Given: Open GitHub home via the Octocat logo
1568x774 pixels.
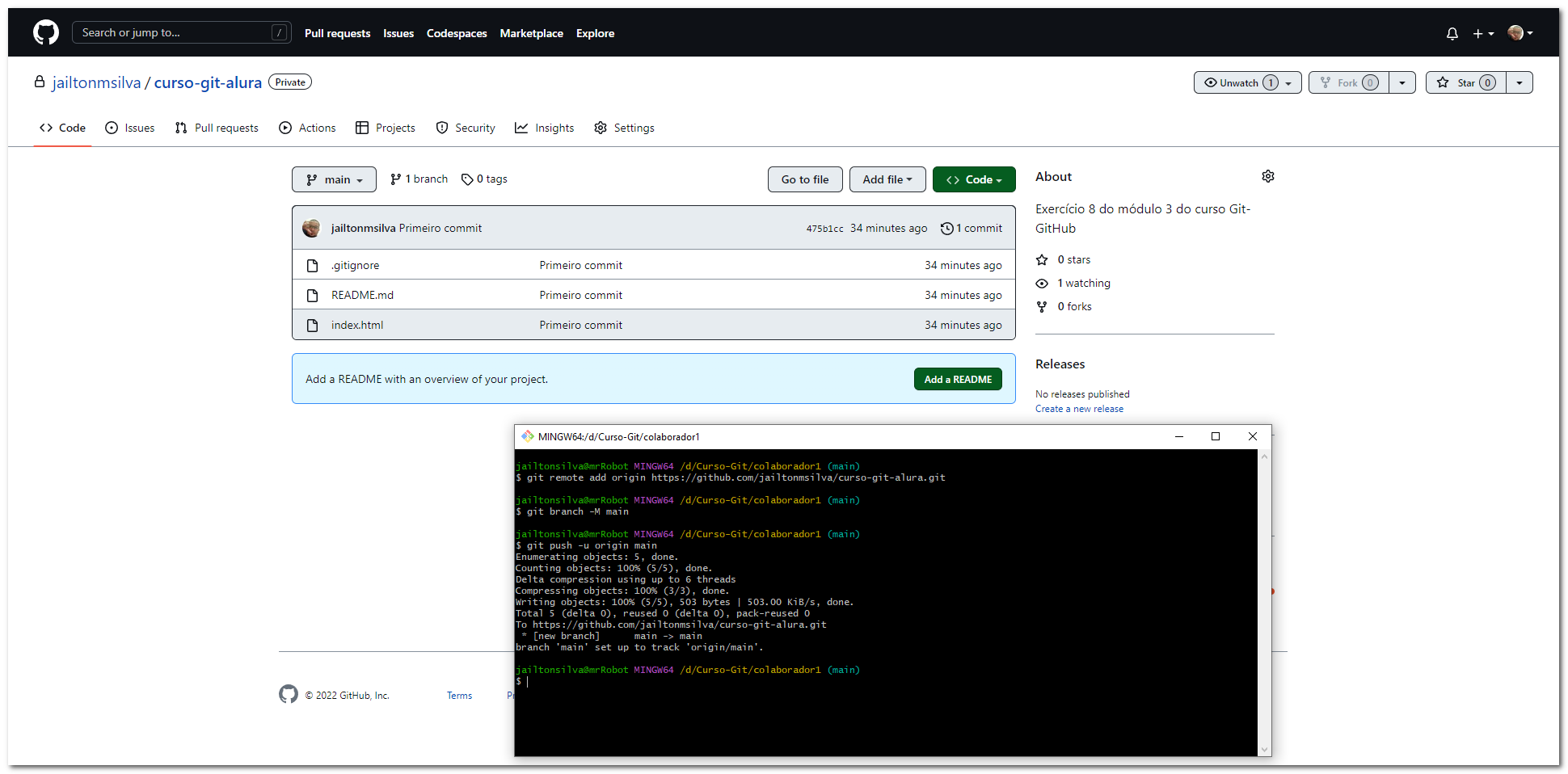Looking at the screenshot, I should coord(46,32).
